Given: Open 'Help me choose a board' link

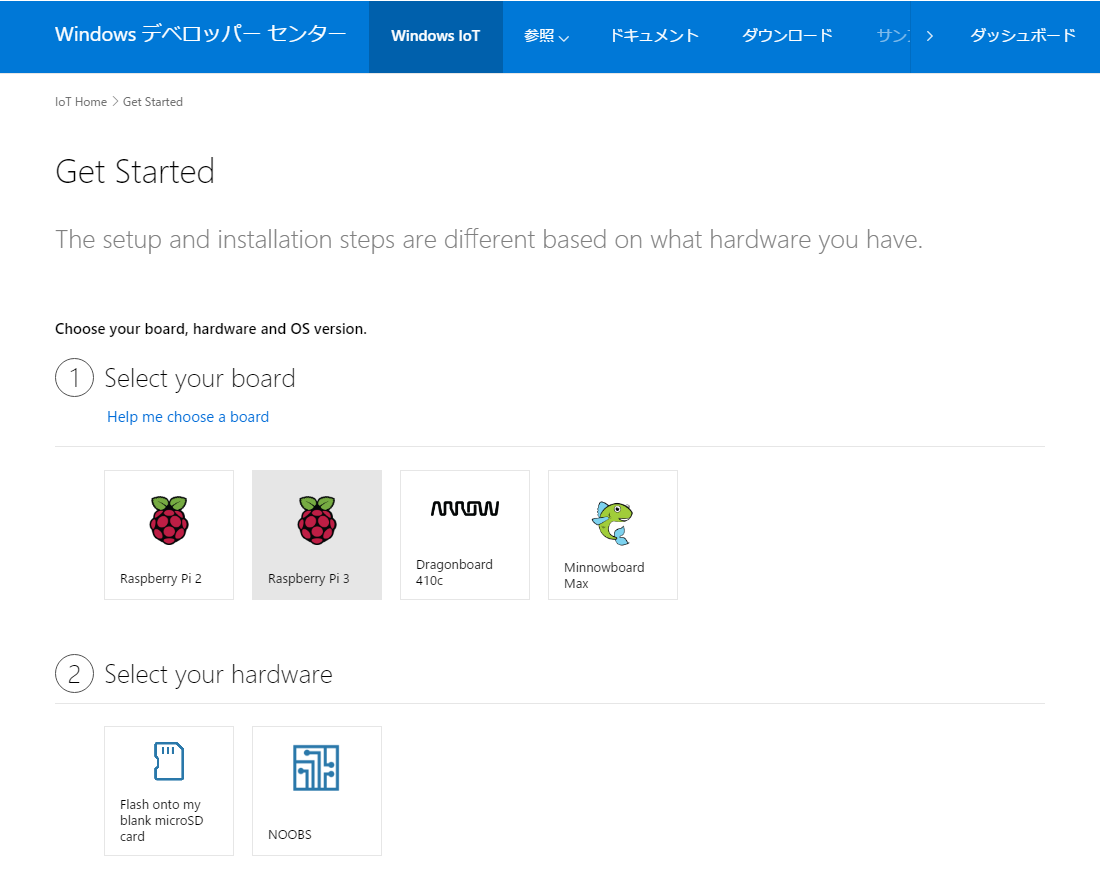Looking at the screenshot, I should tap(188, 417).
